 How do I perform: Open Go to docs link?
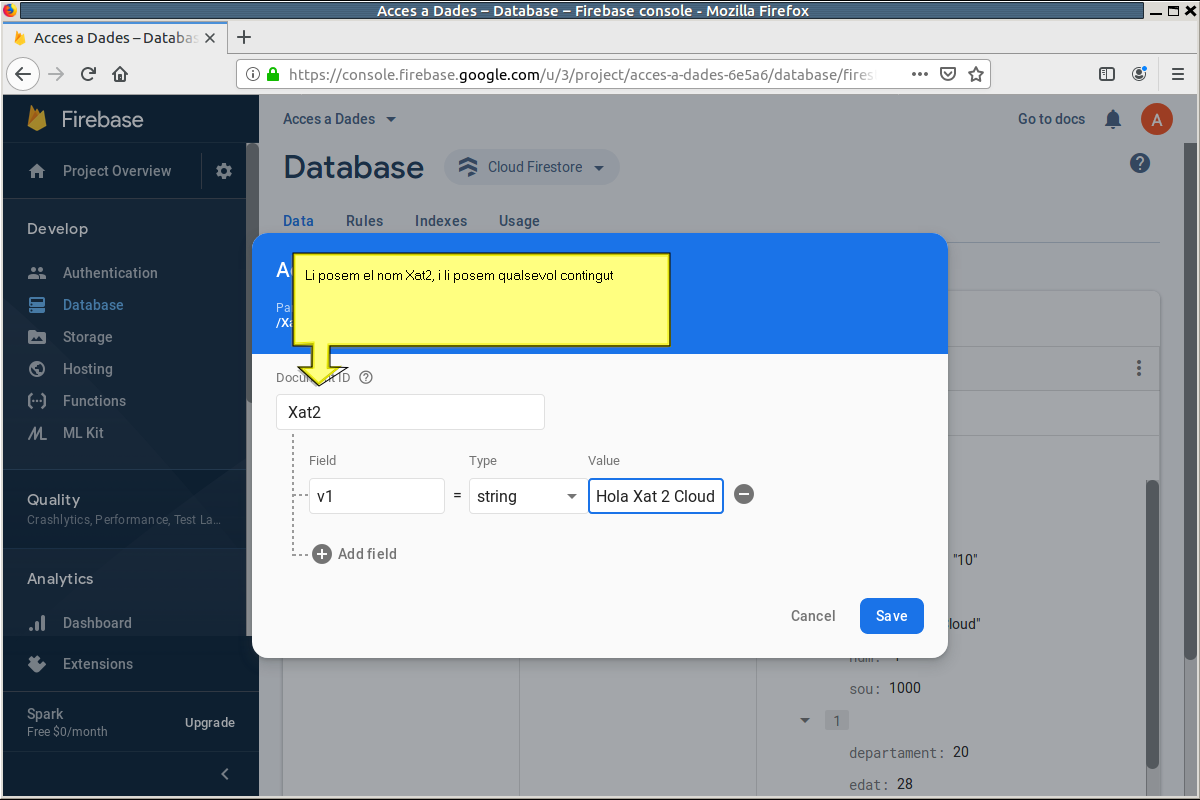(x=1051, y=119)
